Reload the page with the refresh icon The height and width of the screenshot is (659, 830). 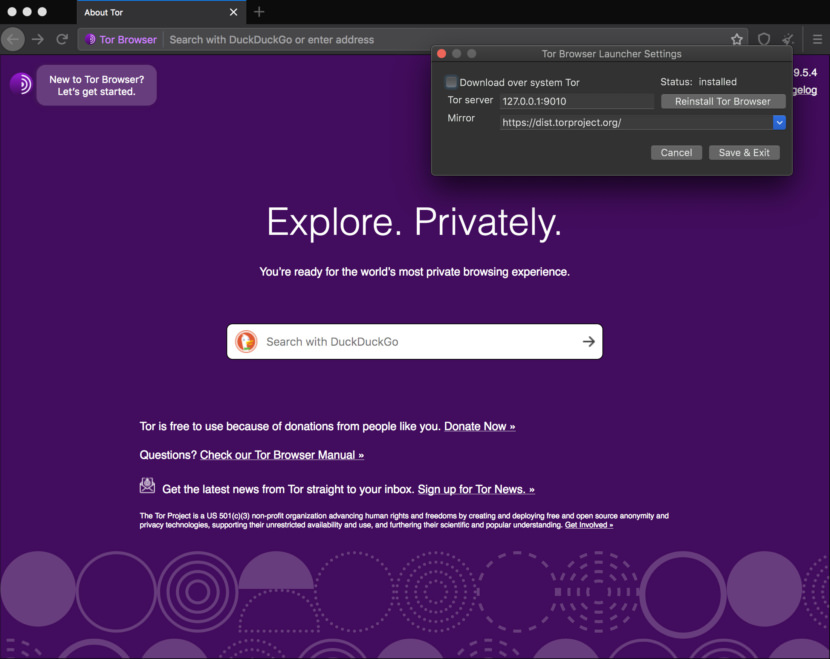coord(62,39)
